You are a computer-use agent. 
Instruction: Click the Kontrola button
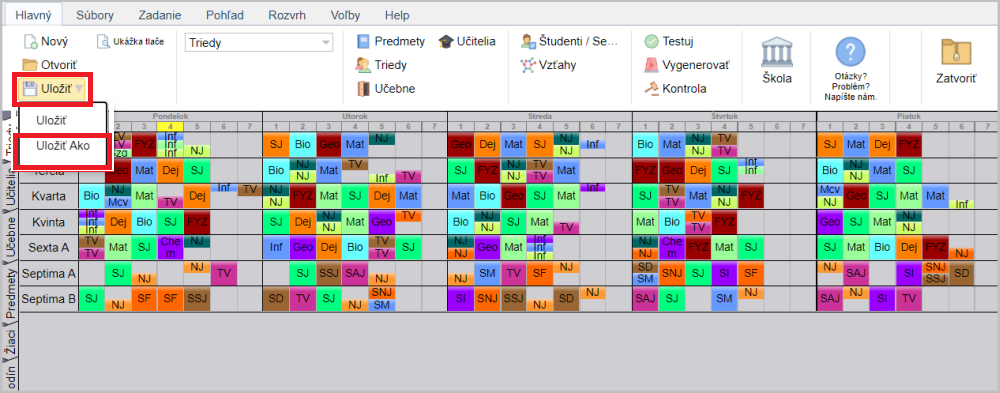point(677,89)
